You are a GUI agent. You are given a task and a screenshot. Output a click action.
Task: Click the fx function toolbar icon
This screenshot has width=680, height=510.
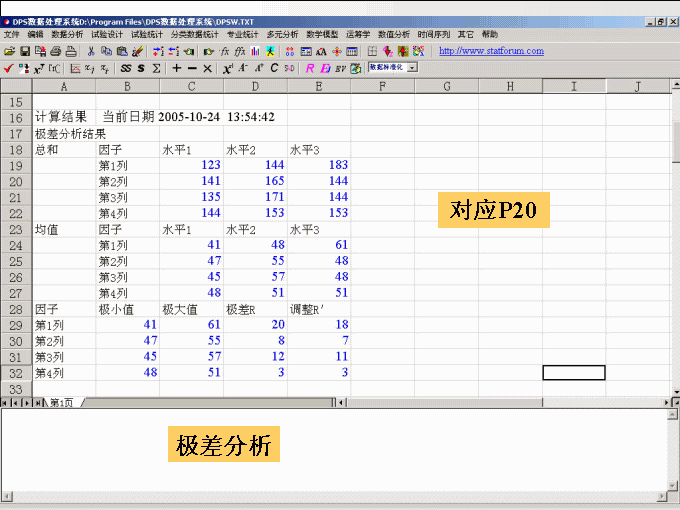click(225, 51)
